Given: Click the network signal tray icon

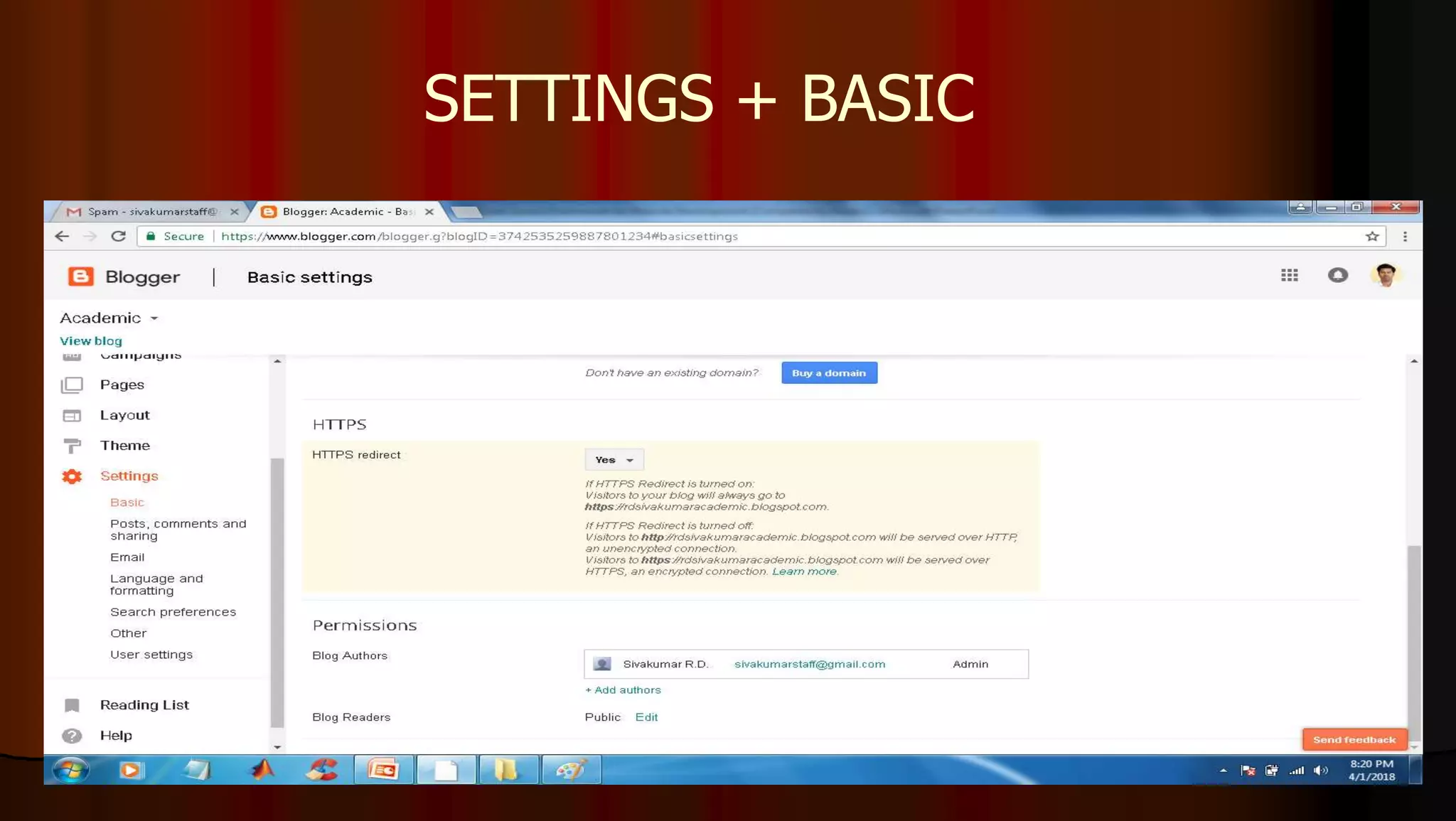Looking at the screenshot, I should (1296, 771).
